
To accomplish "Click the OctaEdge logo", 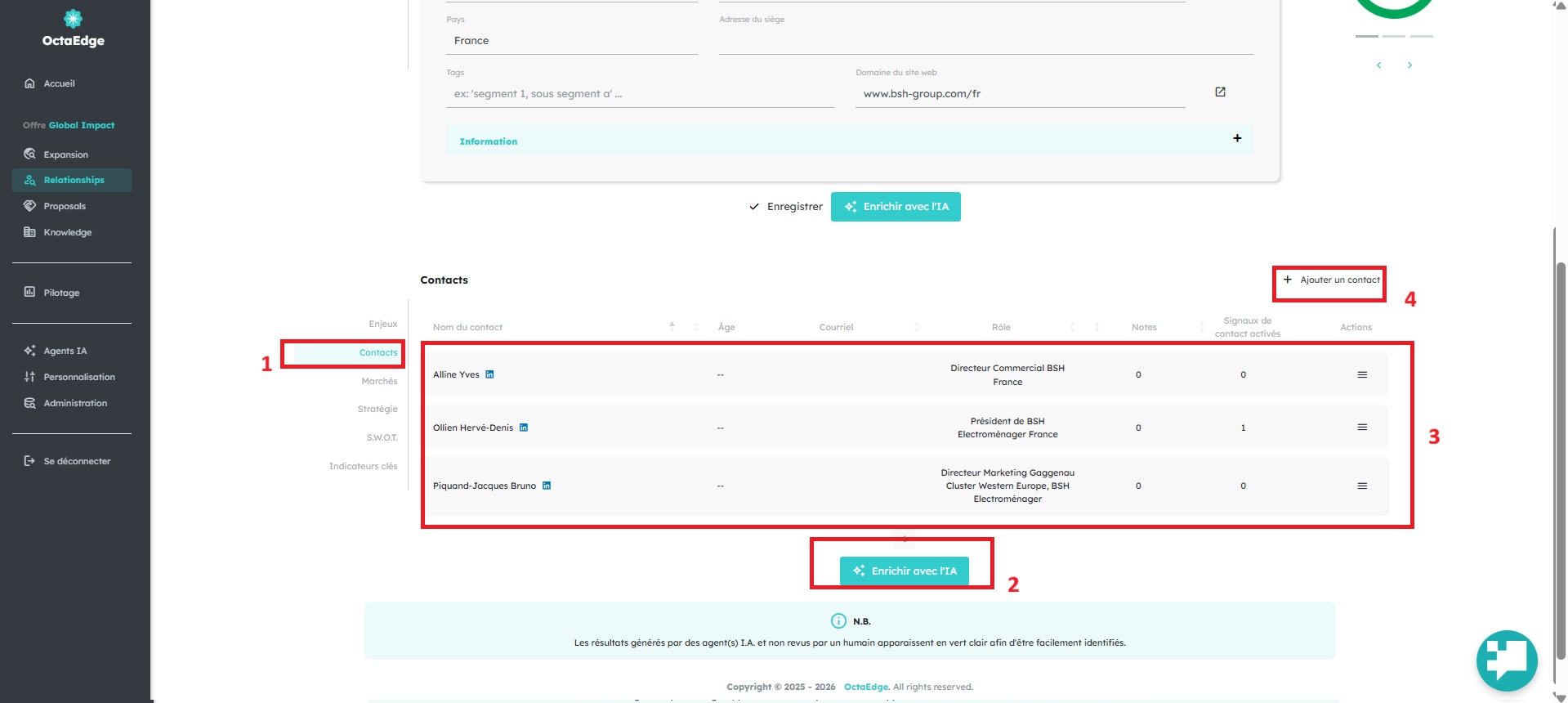I will [x=74, y=29].
